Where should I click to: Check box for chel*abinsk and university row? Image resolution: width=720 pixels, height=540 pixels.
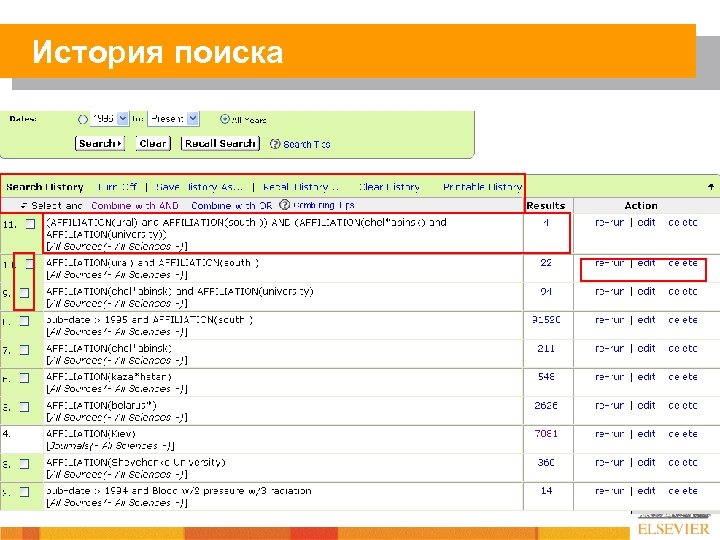click(x=24, y=292)
